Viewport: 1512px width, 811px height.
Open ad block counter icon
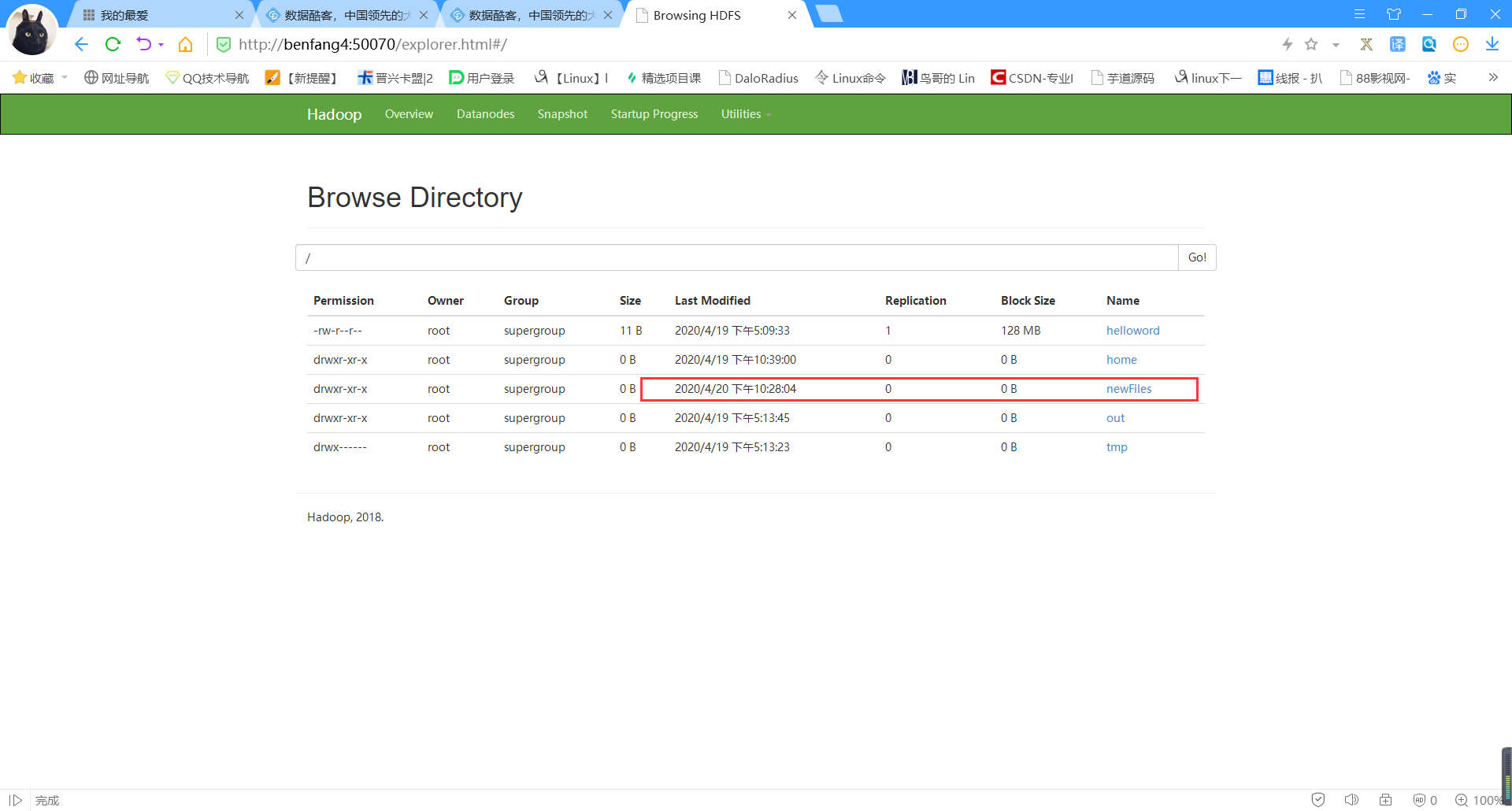click(x=1425, y=800)
